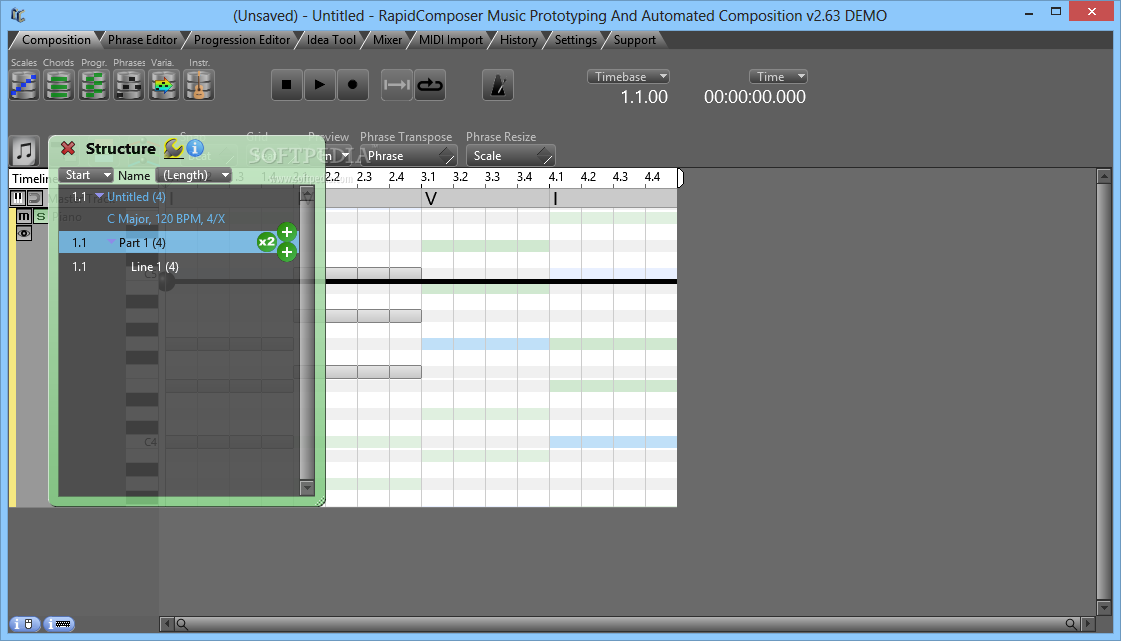Open the Mixer tab

(387, 40)
